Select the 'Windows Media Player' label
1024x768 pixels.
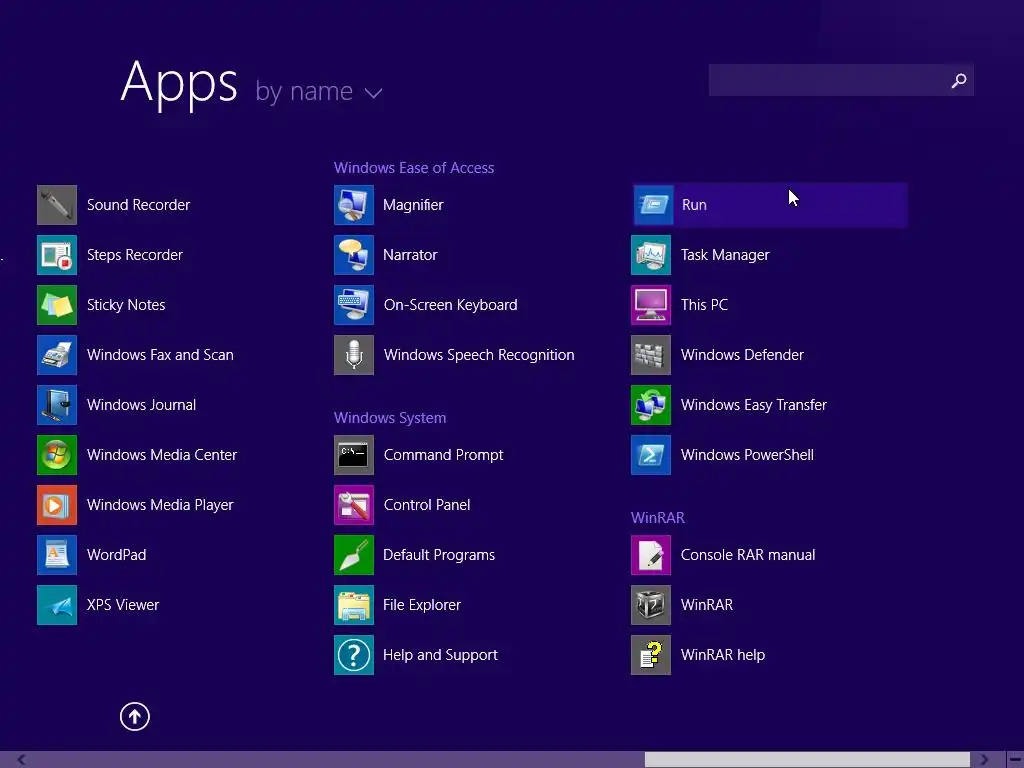[x=160, y=505]
